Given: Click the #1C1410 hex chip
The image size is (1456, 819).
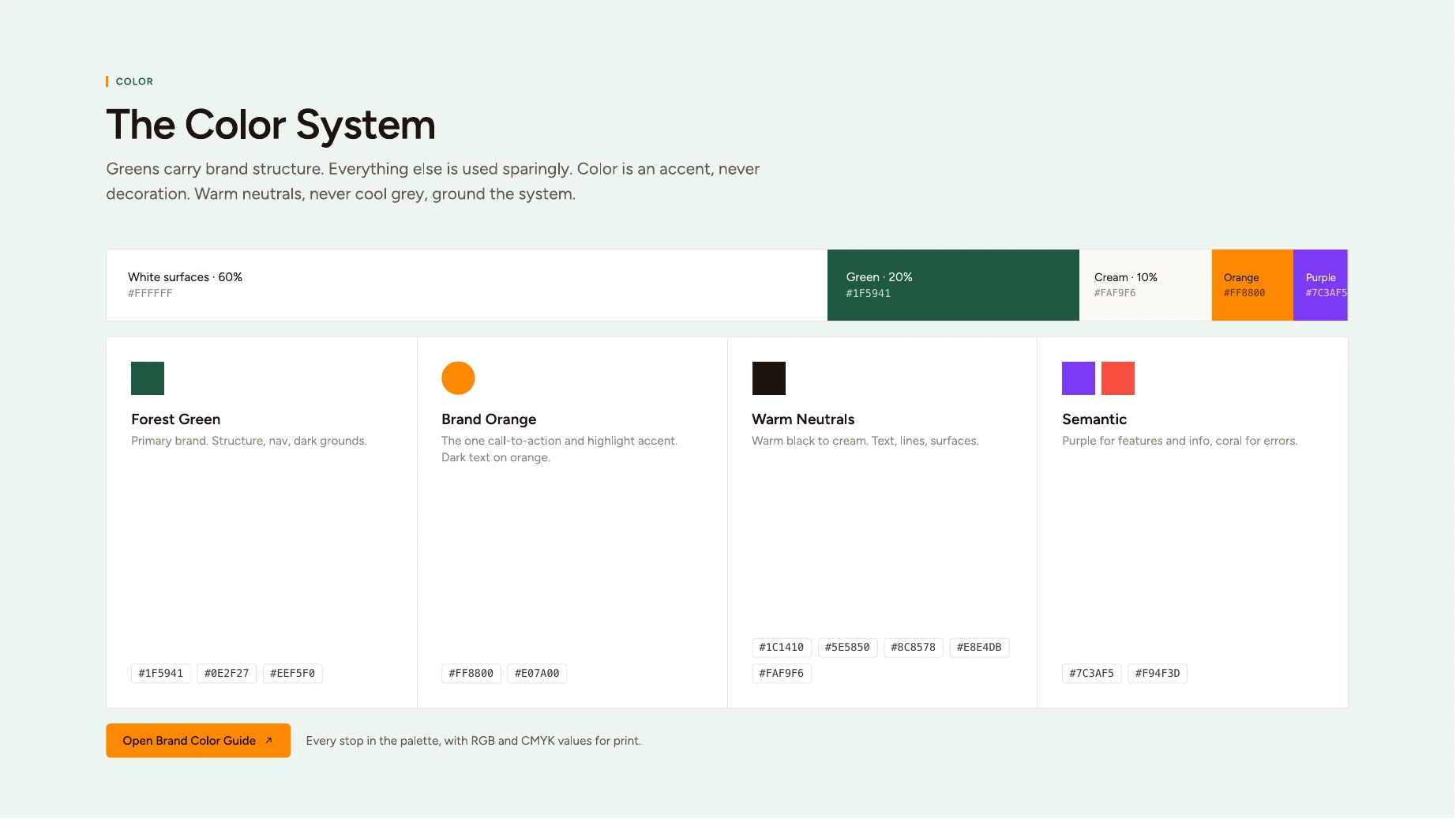Looking at the screenshot, I should coord(782,647).
